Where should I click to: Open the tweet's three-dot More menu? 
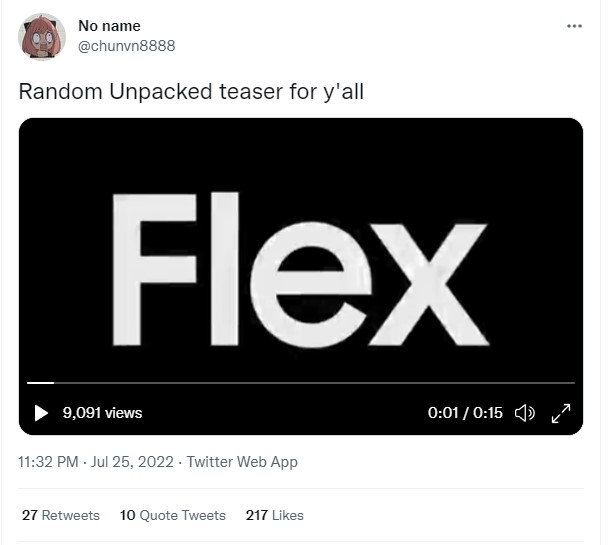574,26
